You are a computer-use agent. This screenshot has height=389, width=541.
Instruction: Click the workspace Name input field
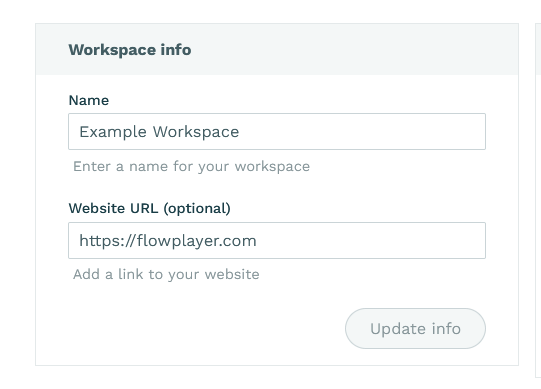(x=277, y=132)
